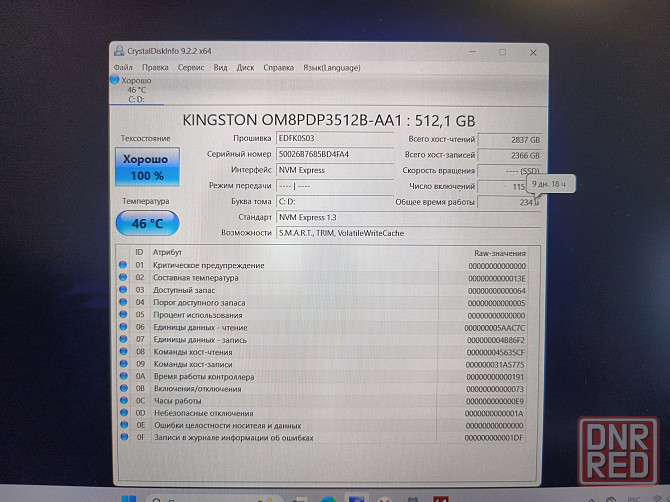Click the Всего хост-записей value 2366 GB
The width and height of the screenshot is (670, 502).
510,156
